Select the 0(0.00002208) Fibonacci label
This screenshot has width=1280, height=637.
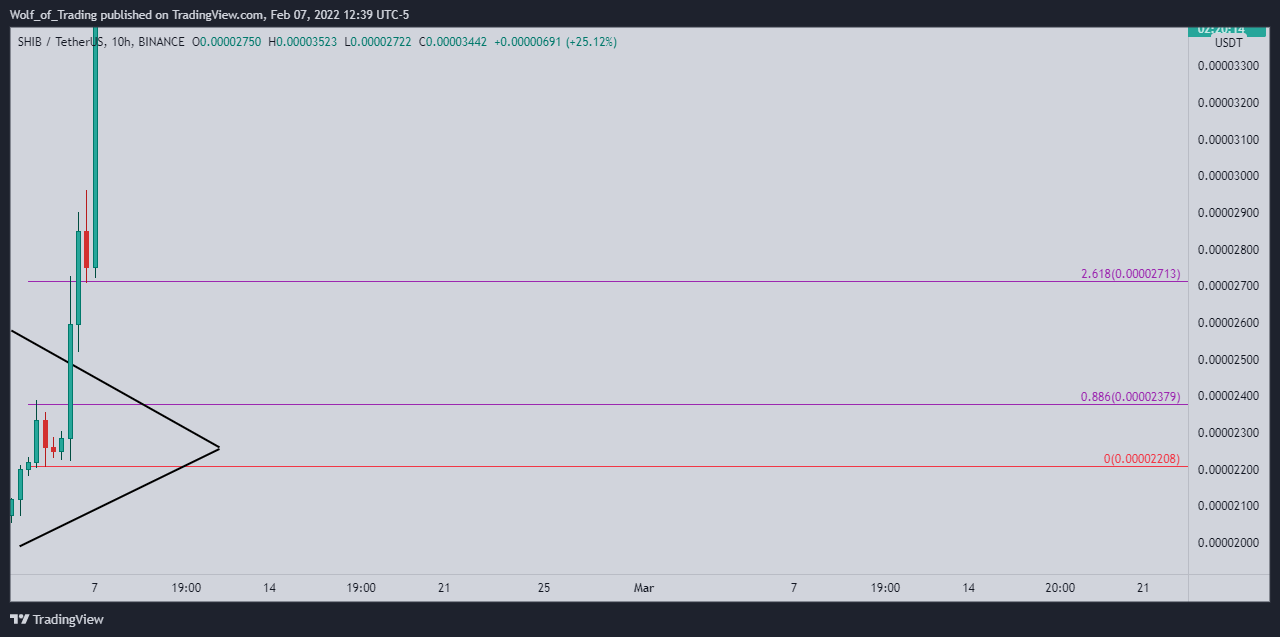[x=1142, y=459]
